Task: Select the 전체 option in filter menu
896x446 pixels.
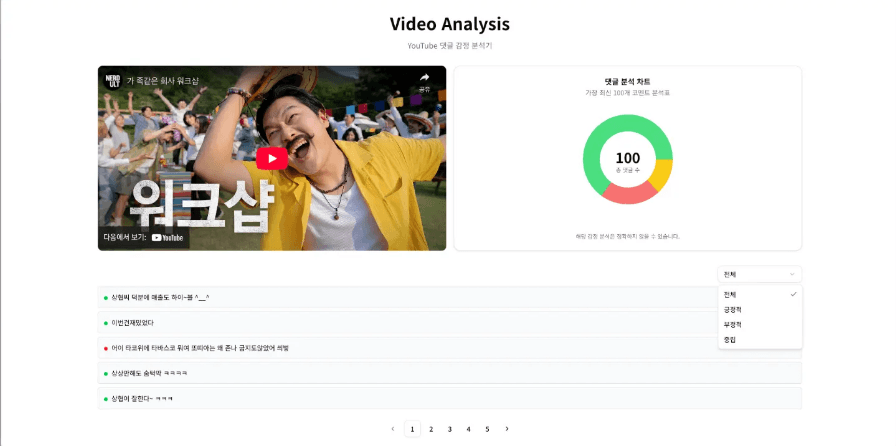Action: [x=759, y=294]
